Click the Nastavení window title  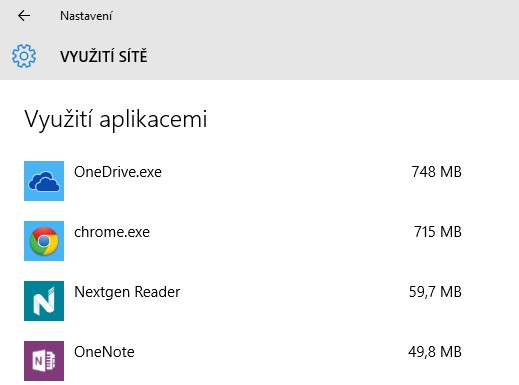point(86,16)
